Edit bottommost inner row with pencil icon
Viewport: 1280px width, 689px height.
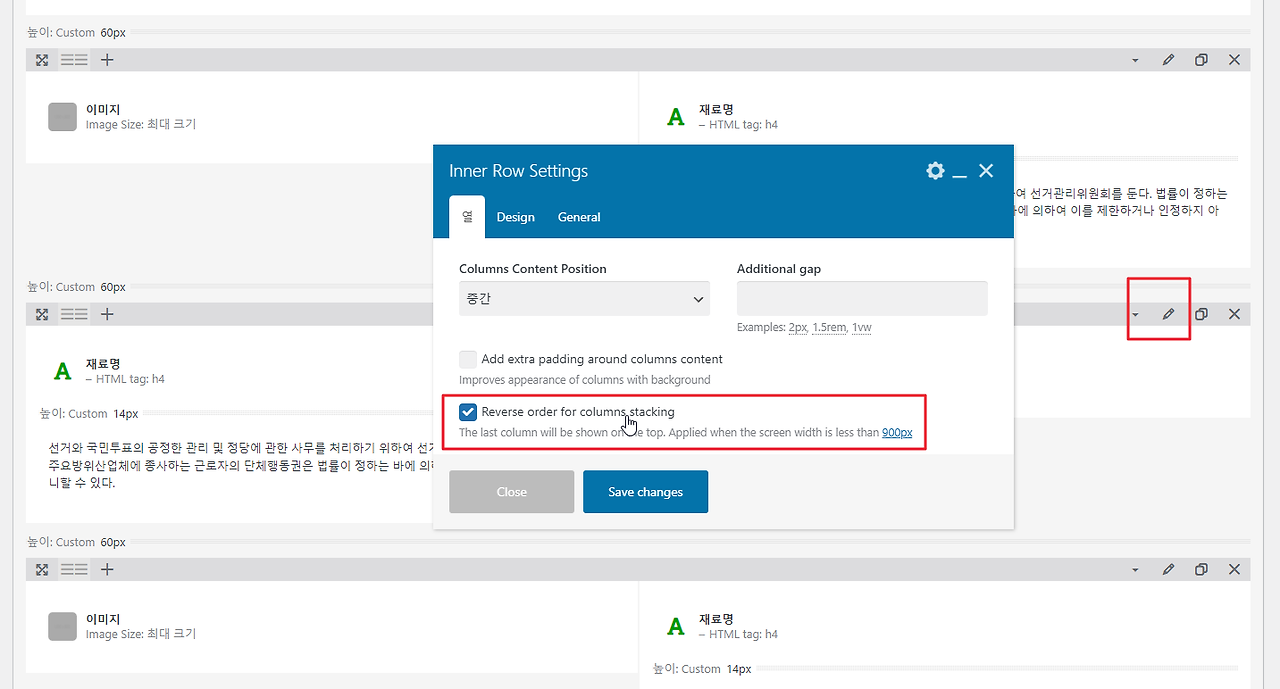[1168, 569]
